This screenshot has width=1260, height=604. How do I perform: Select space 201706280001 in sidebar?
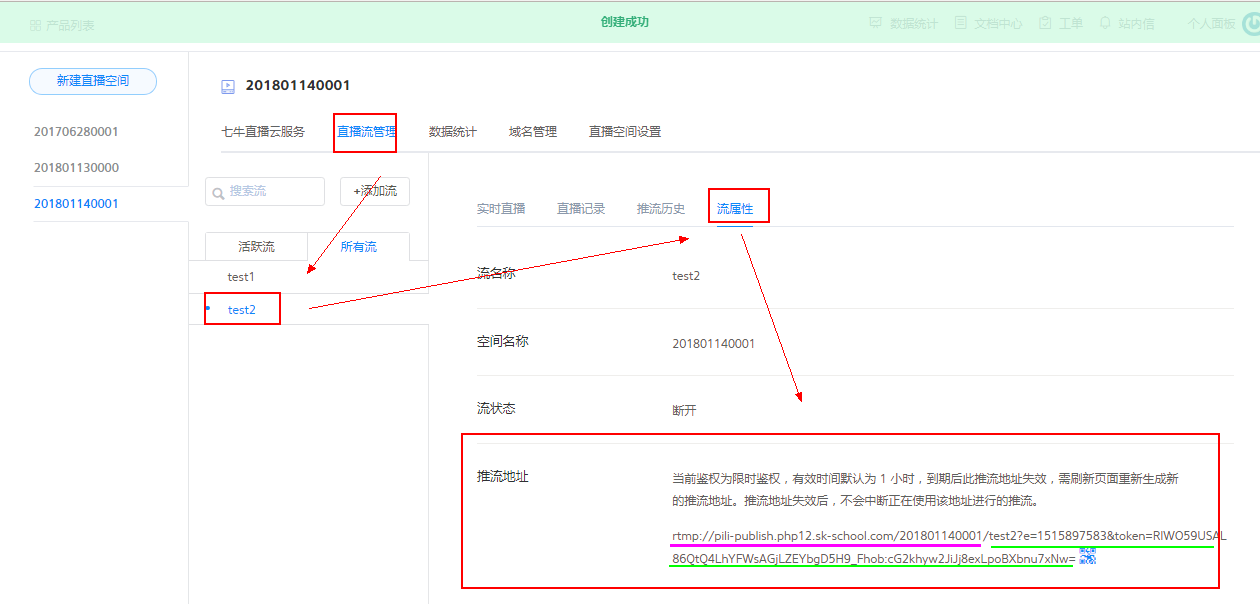76,132
